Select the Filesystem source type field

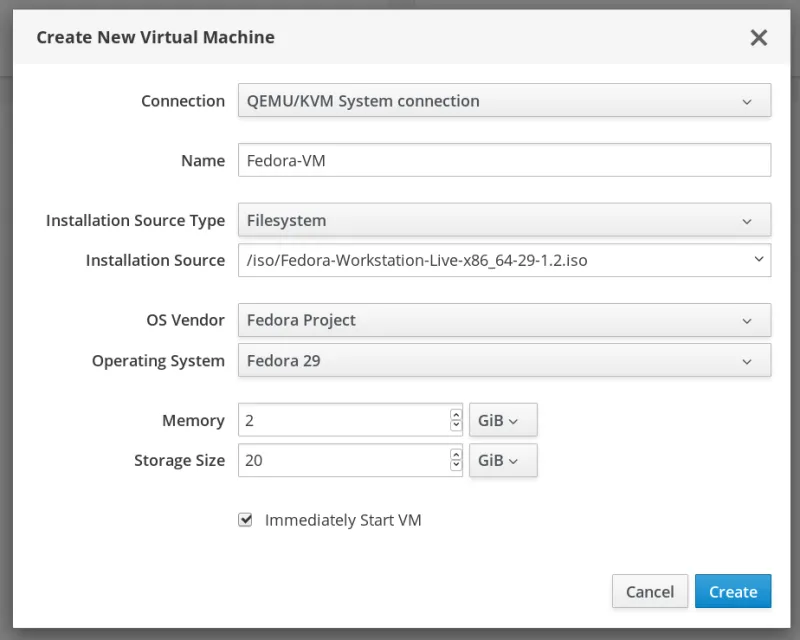[400, 220]
